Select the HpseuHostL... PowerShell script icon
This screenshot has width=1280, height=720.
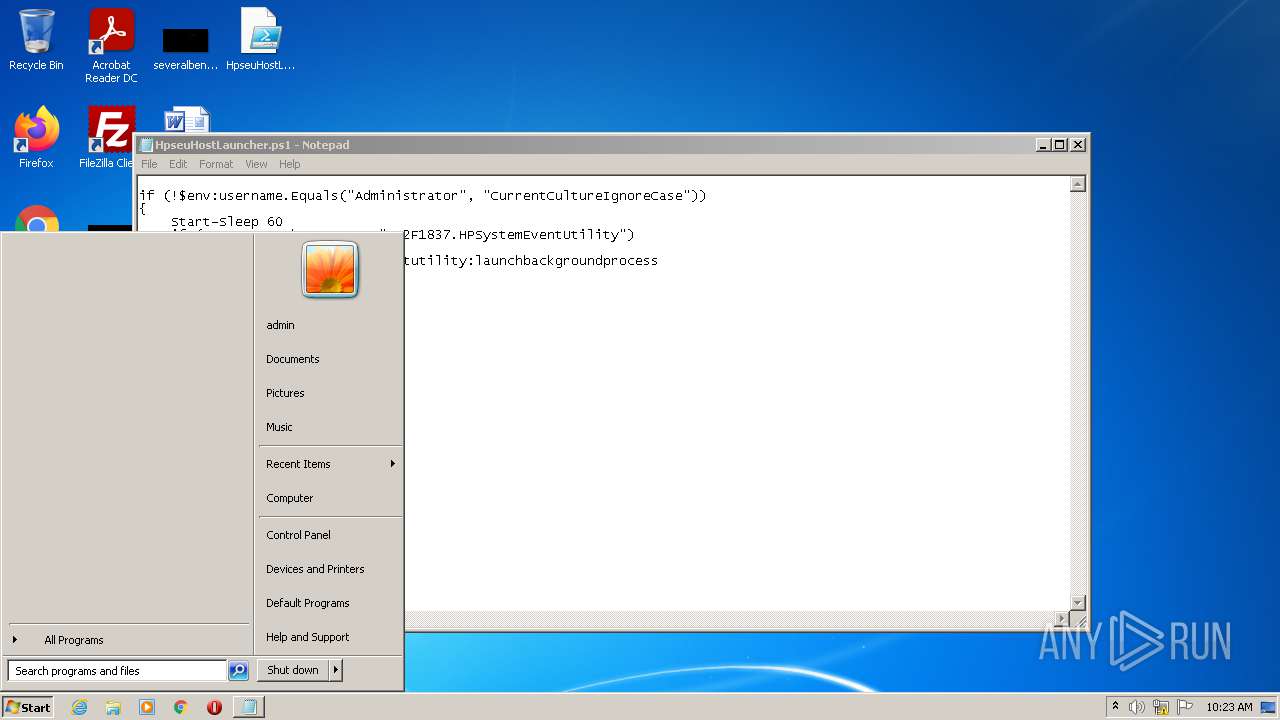[x=261, y=40]
